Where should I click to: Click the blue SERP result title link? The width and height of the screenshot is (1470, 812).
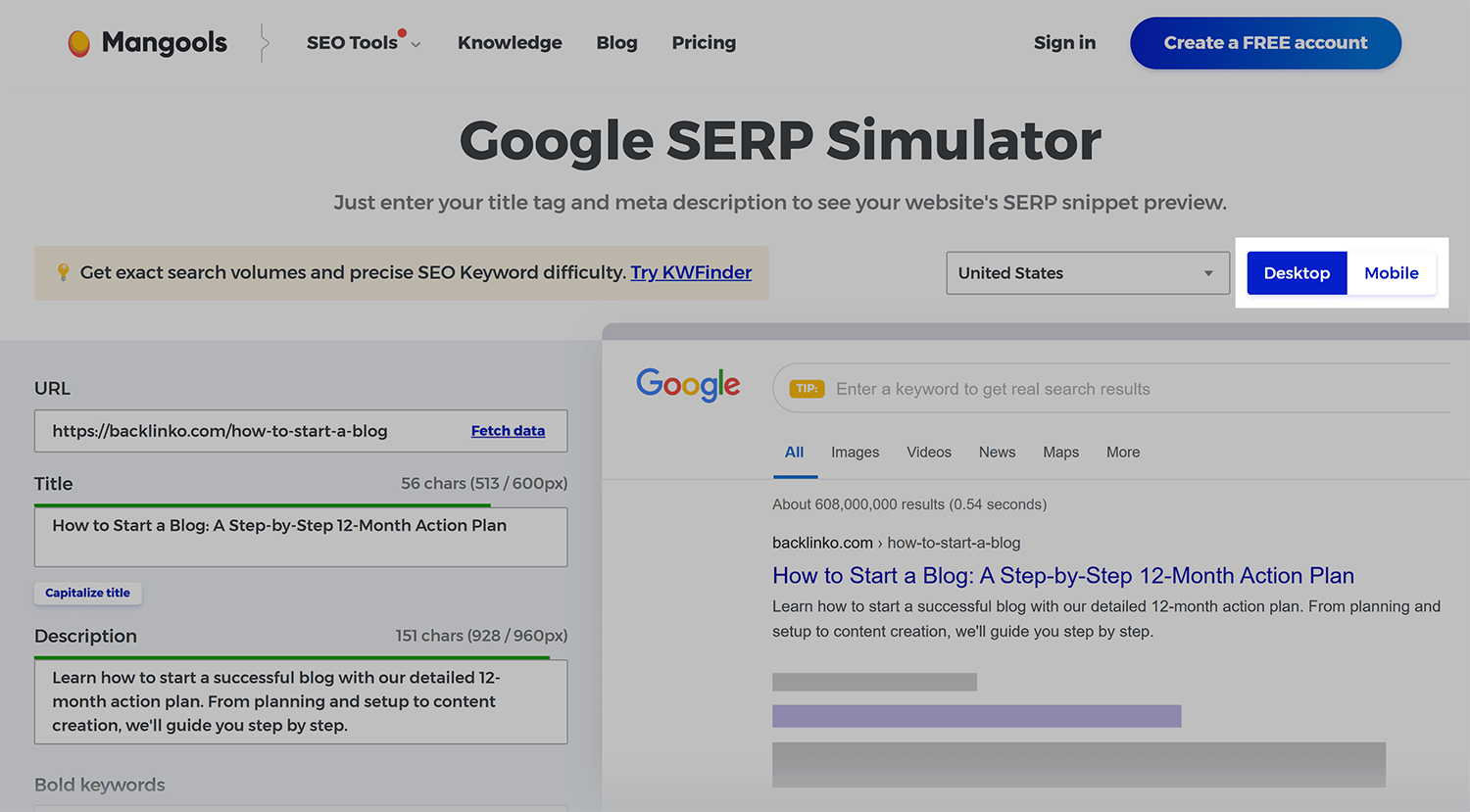[x=1063, y=576]
